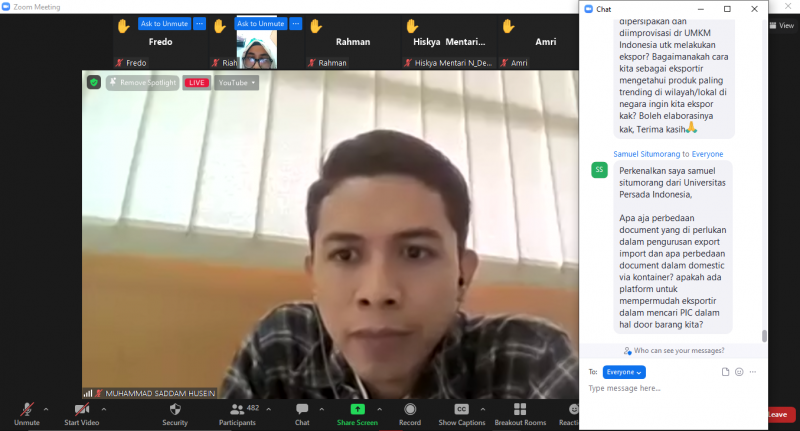Open the YouTube live stream dropdown
Screen dimensions: 800x431
tap(237, 83)
